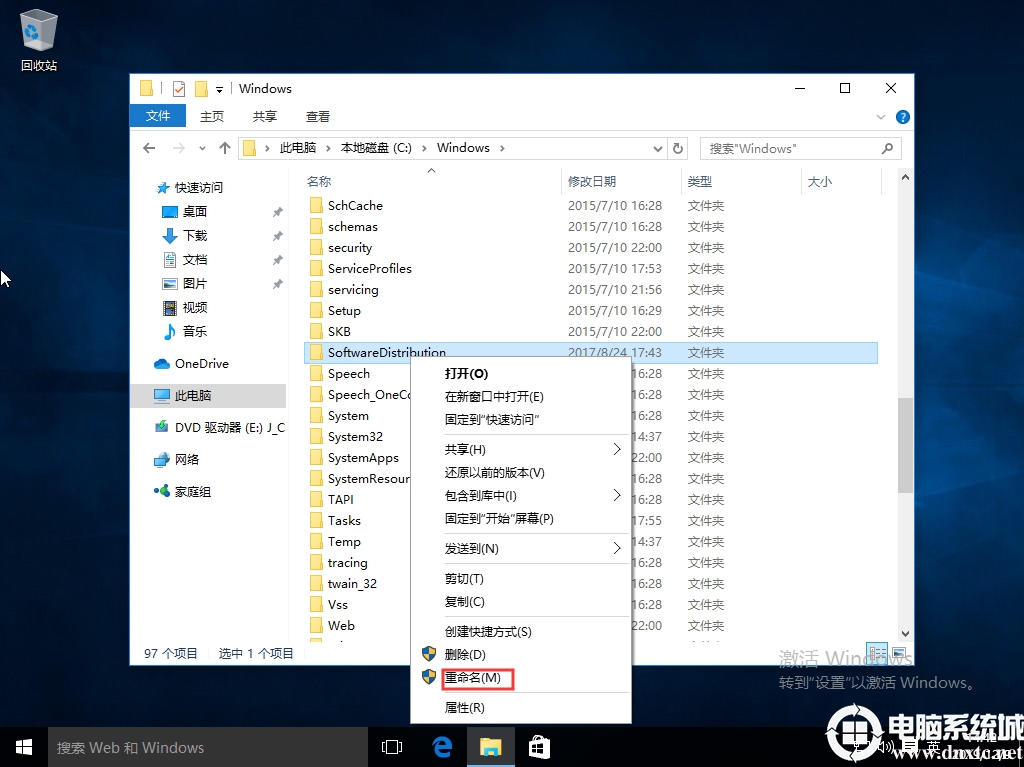This screenshot has width=1024, height=767.
Task: Choose 还原以前的版本(V) in the context menu
Action: [494, 472]
